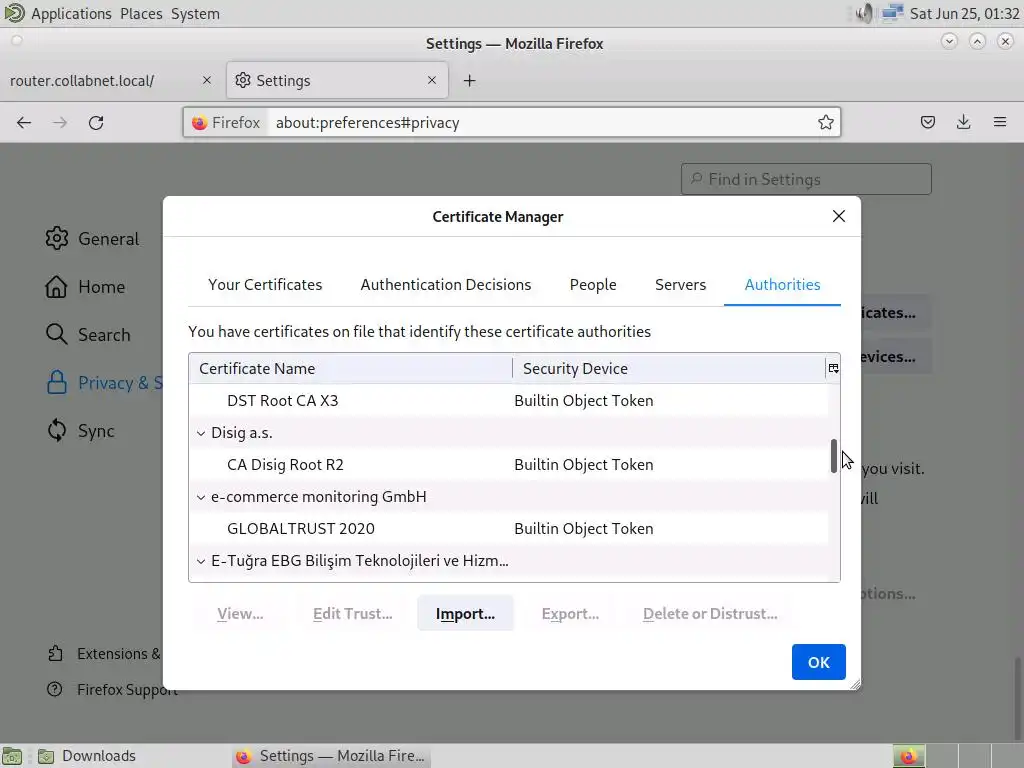Sort by Certificate Name column header
This screenshot has height=768, width=1024.
(351, 368)
